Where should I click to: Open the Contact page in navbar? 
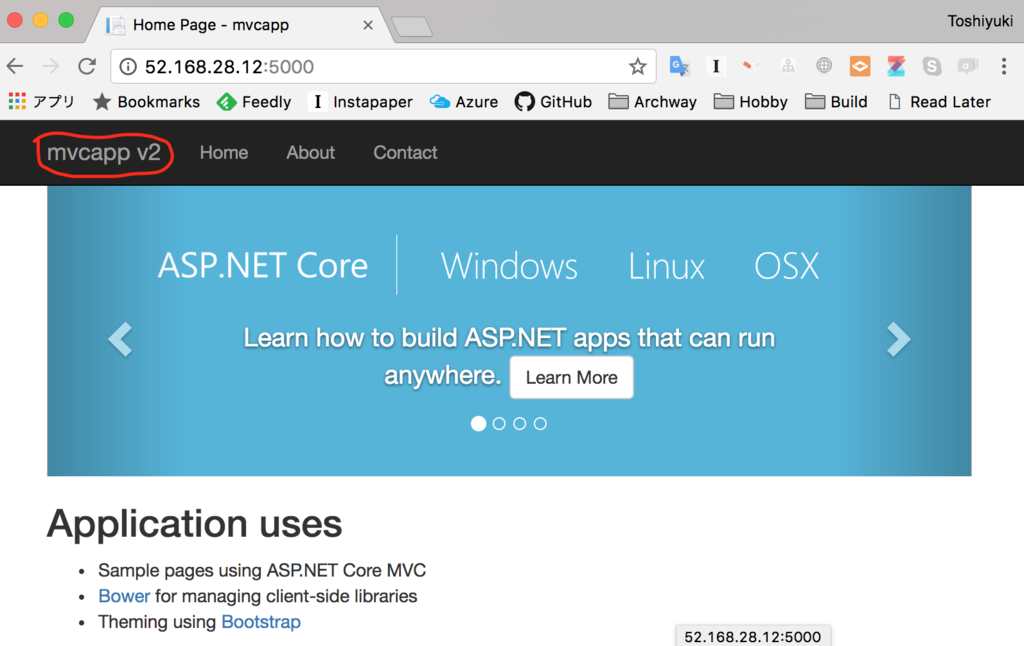tap(405, 153)
